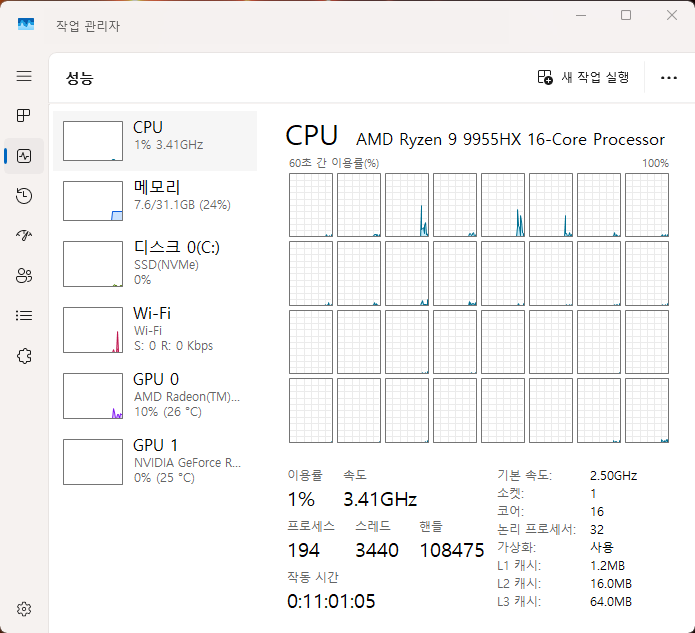
Task: Click the Task Manager title bar app icon
Action: (26, 25)
